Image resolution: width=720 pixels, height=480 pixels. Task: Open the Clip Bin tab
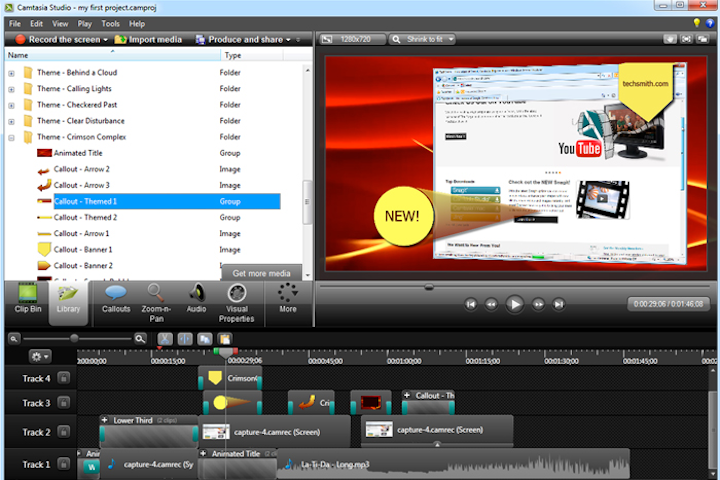coord(28,299)
